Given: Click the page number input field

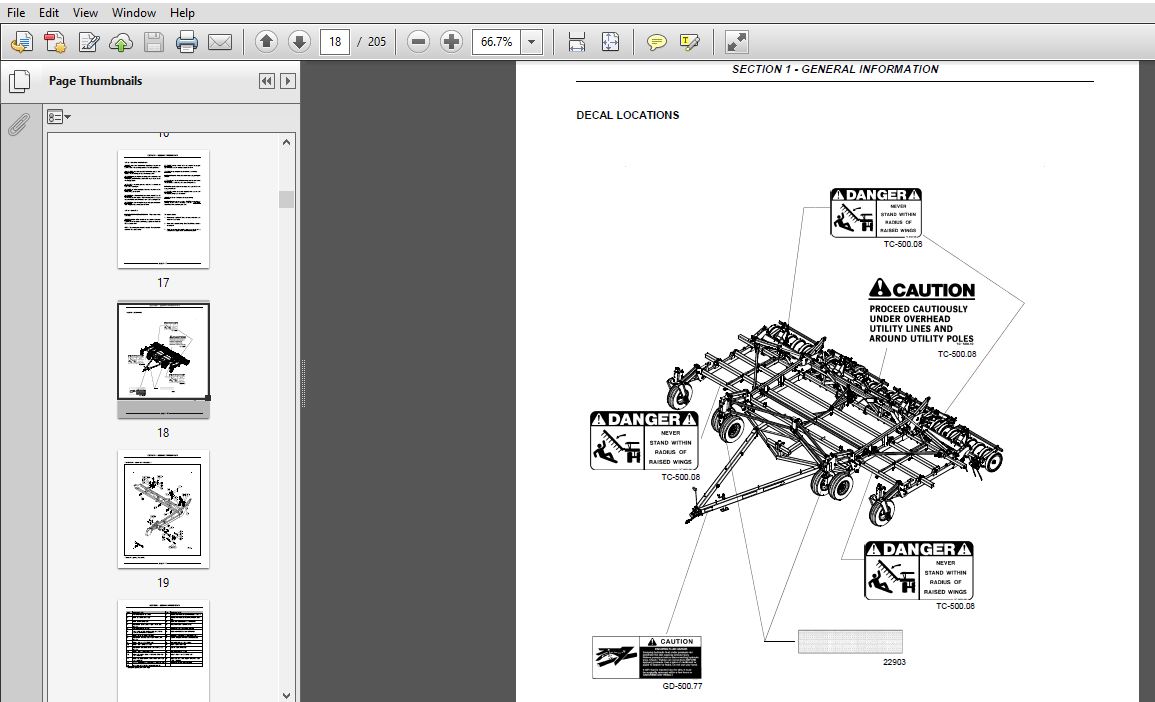Looking at the screenshot, I should click(335, 42).
